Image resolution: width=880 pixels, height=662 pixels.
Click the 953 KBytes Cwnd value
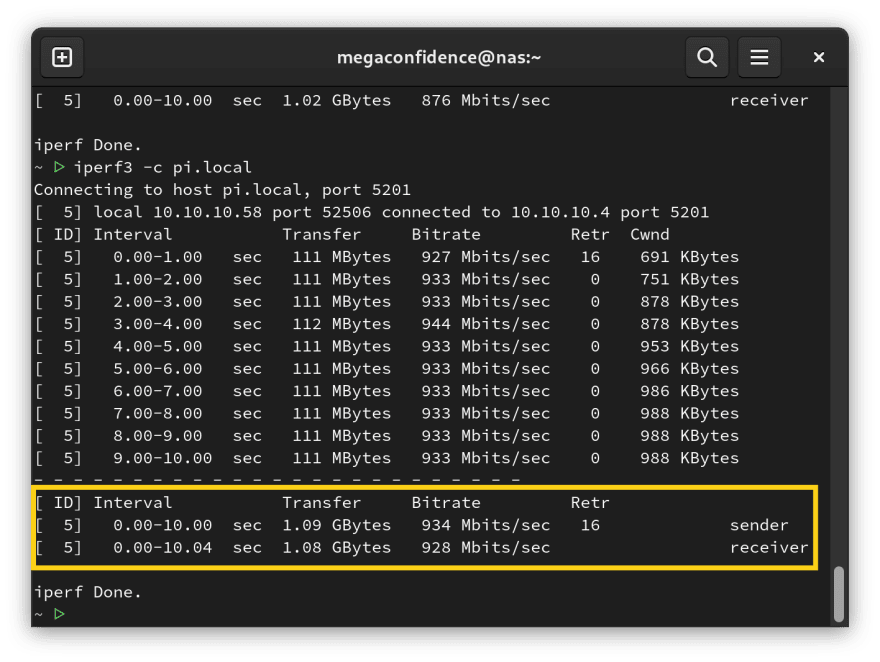(x=689, y=347)
